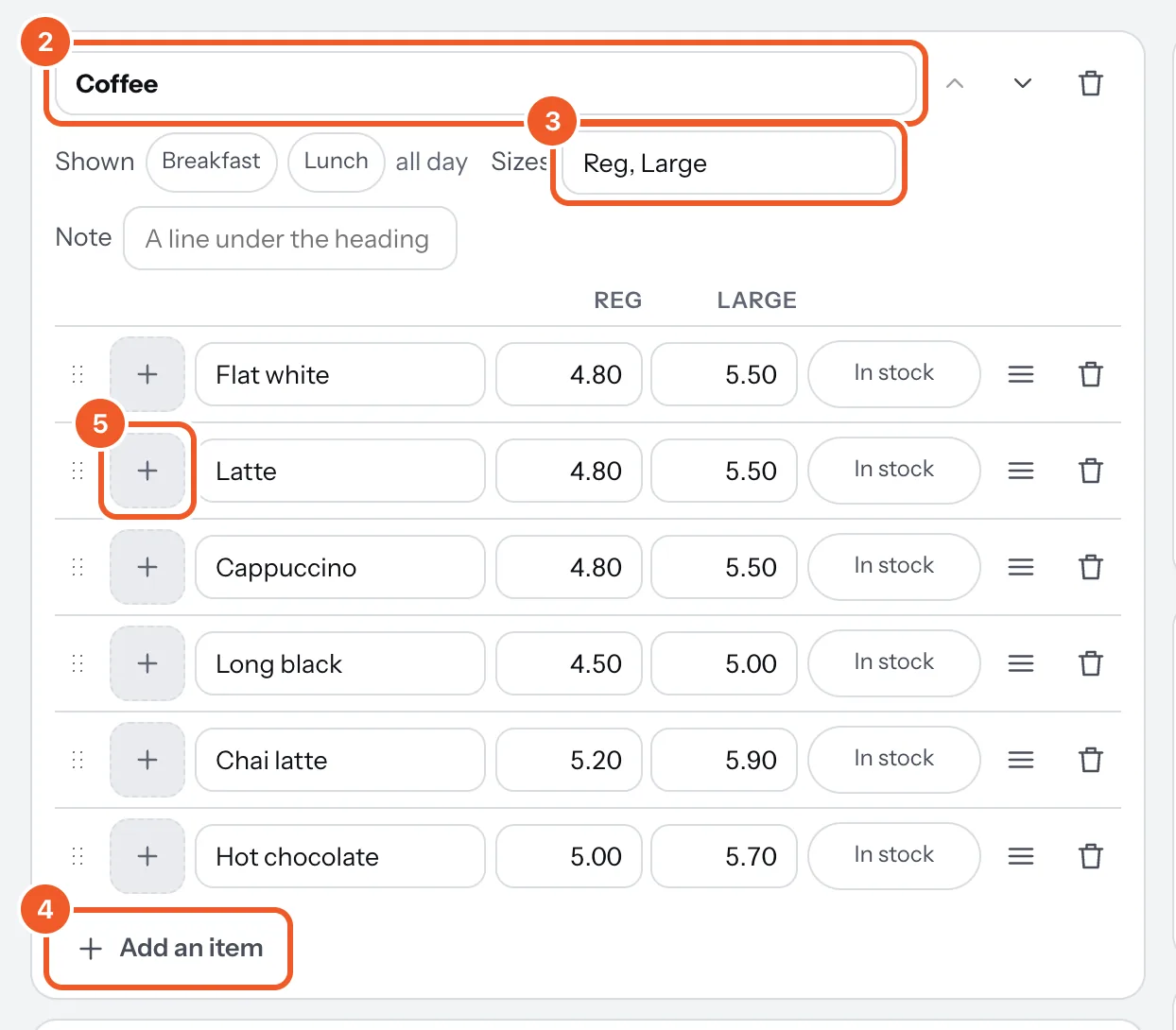Viewport: 1176px width, 1030px height.
Task: Grab the Long black drag handle
Action: [x=78, y=663]
